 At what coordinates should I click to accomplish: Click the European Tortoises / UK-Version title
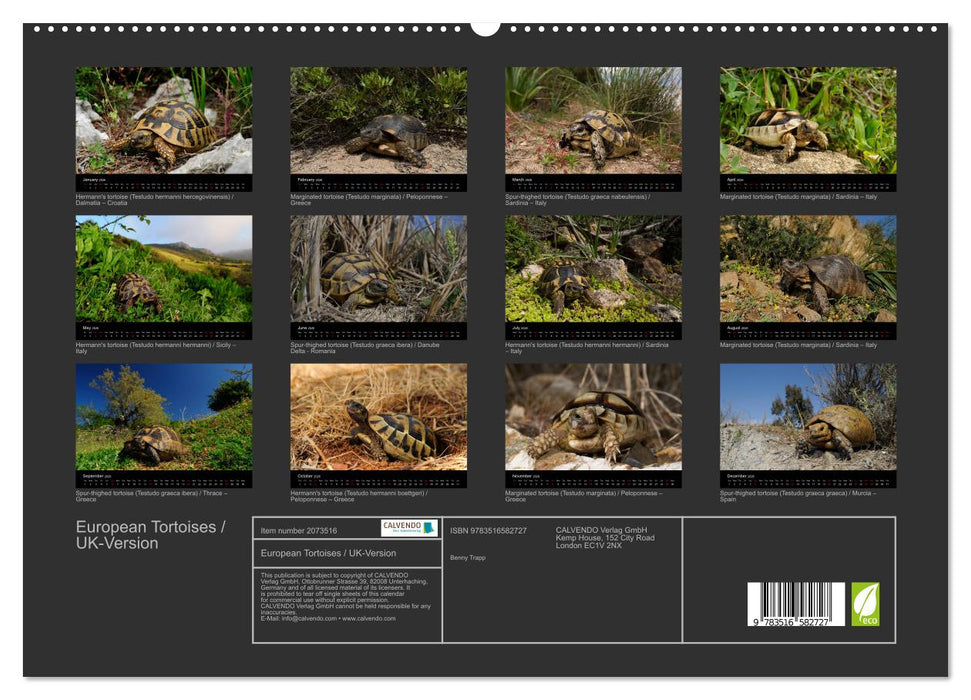150,534
